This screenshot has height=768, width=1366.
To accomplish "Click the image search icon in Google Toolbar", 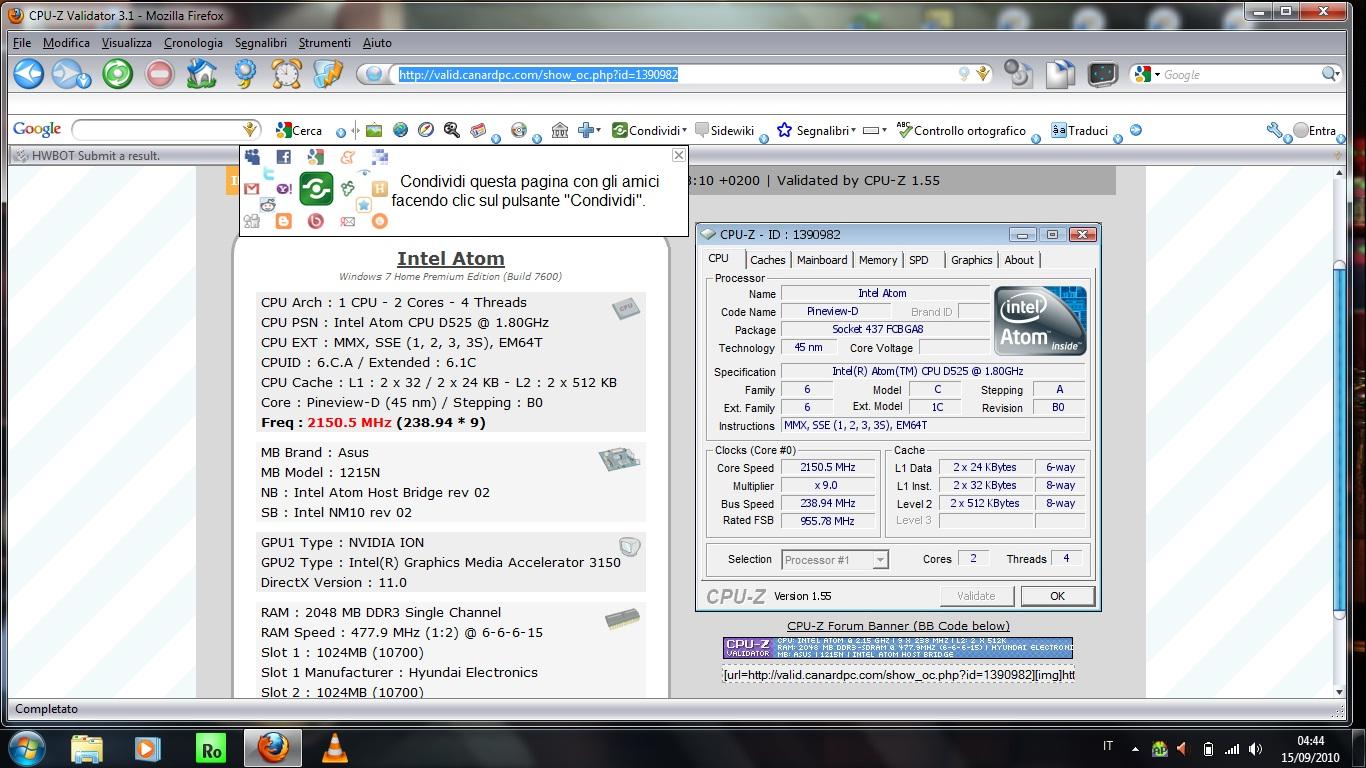I will pyautogui.click(x=374, y=130).
